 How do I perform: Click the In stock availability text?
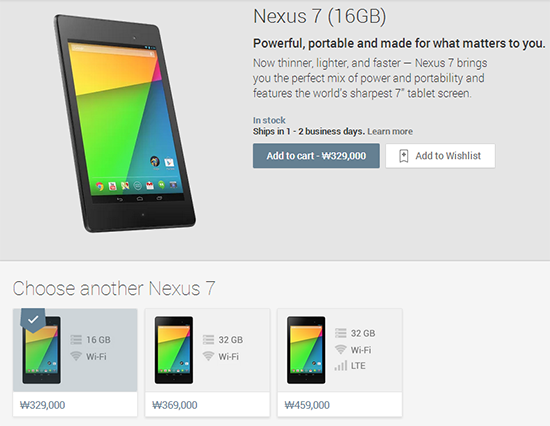[x=269, y=120]
